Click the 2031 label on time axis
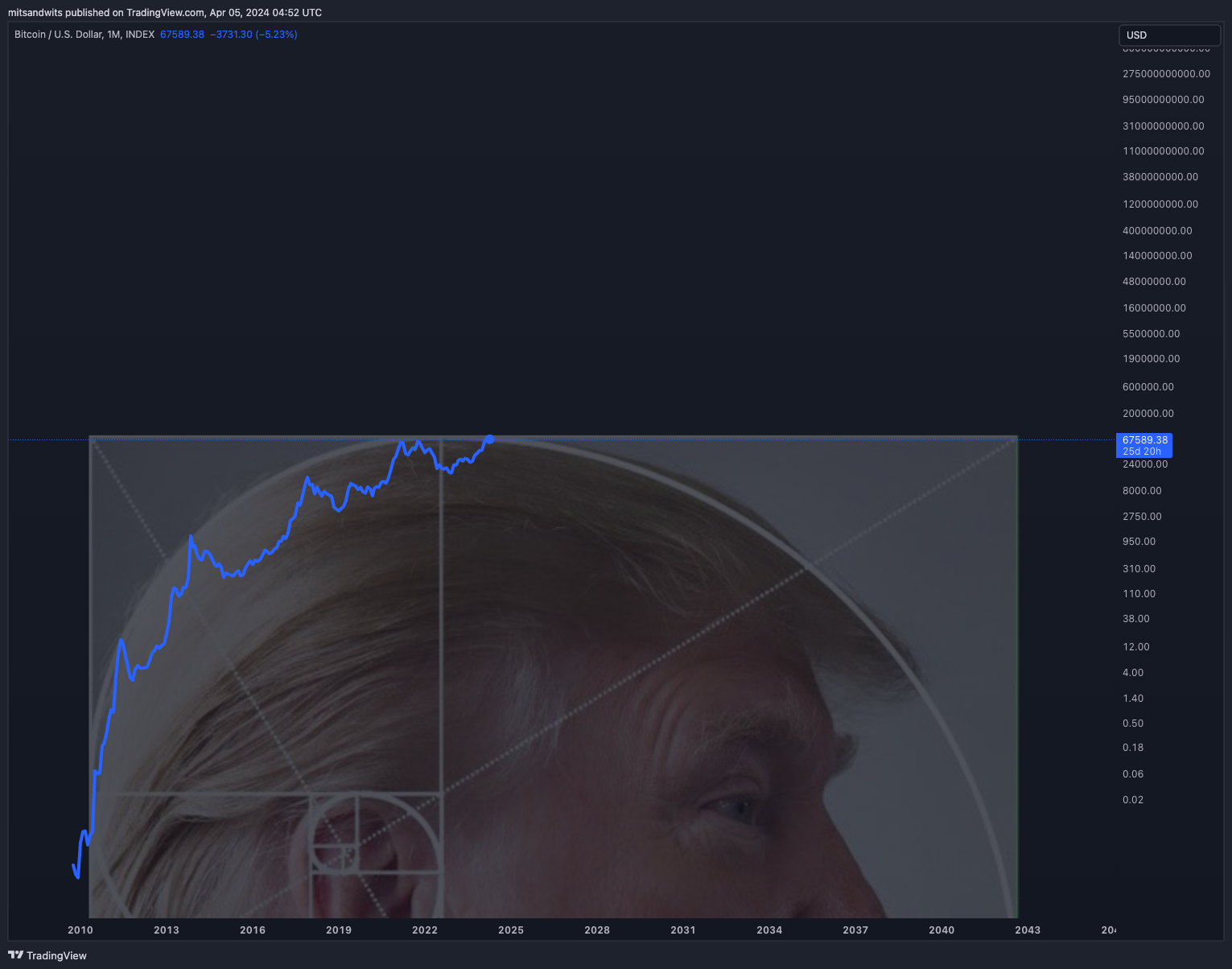This screenshot has height=969, width=1232. (x=683, y=930)
